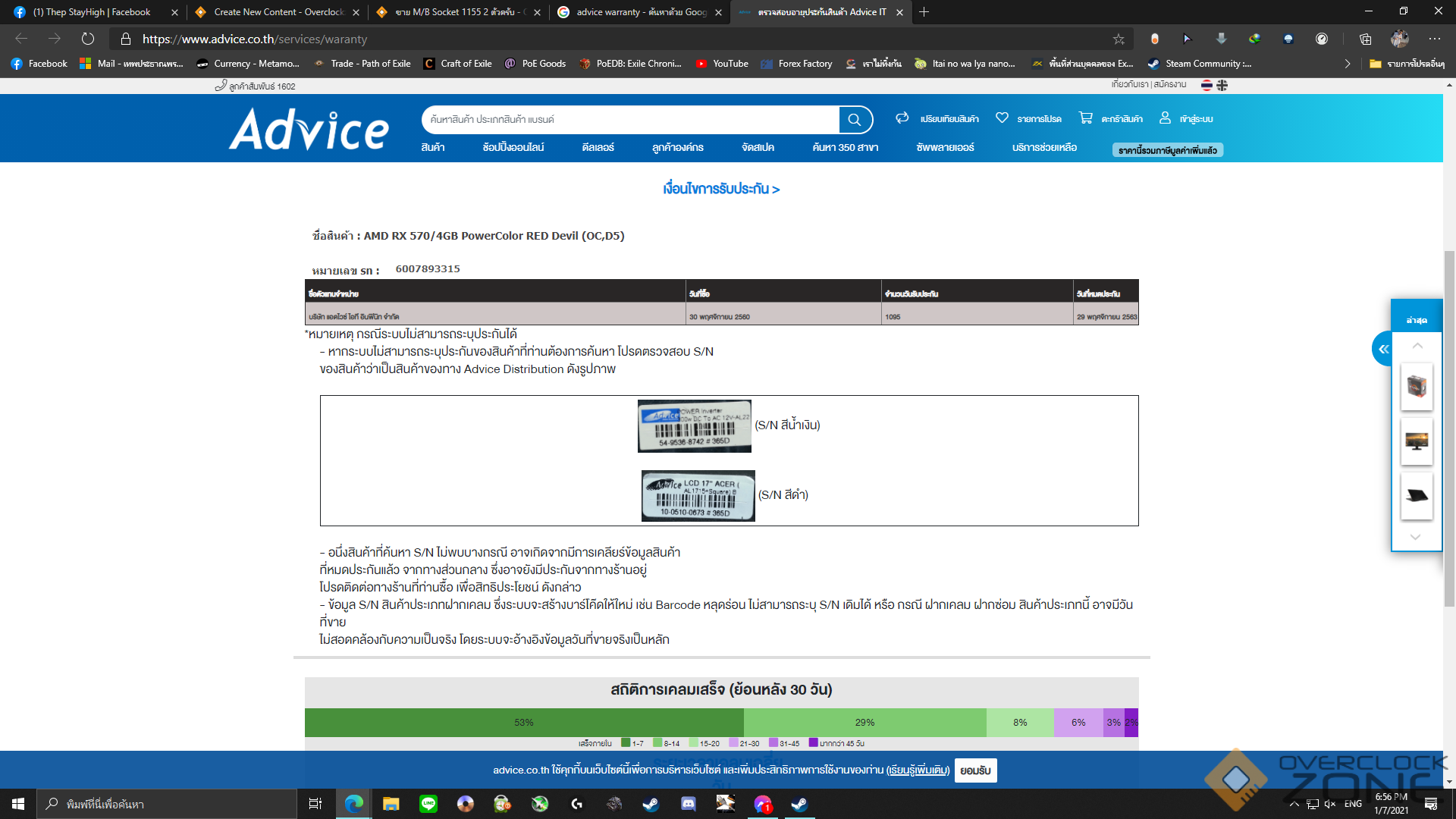Open the shopping cart icon

[1085, 118]
